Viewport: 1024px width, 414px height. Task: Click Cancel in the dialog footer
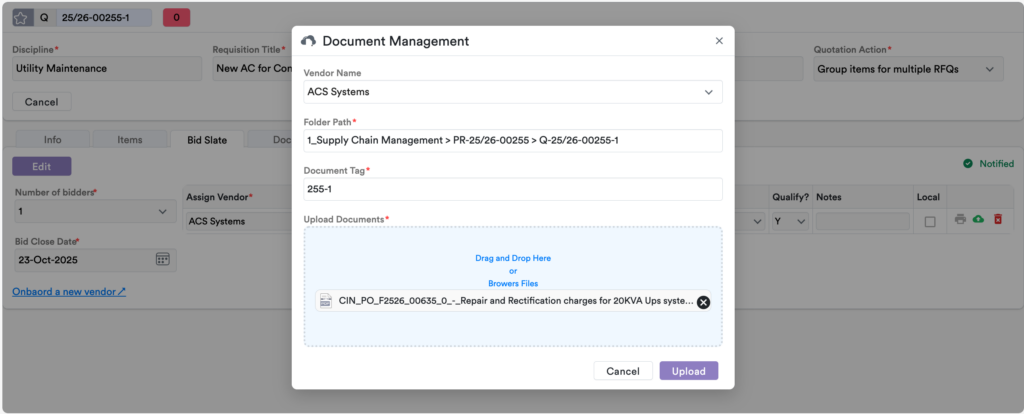623,371
